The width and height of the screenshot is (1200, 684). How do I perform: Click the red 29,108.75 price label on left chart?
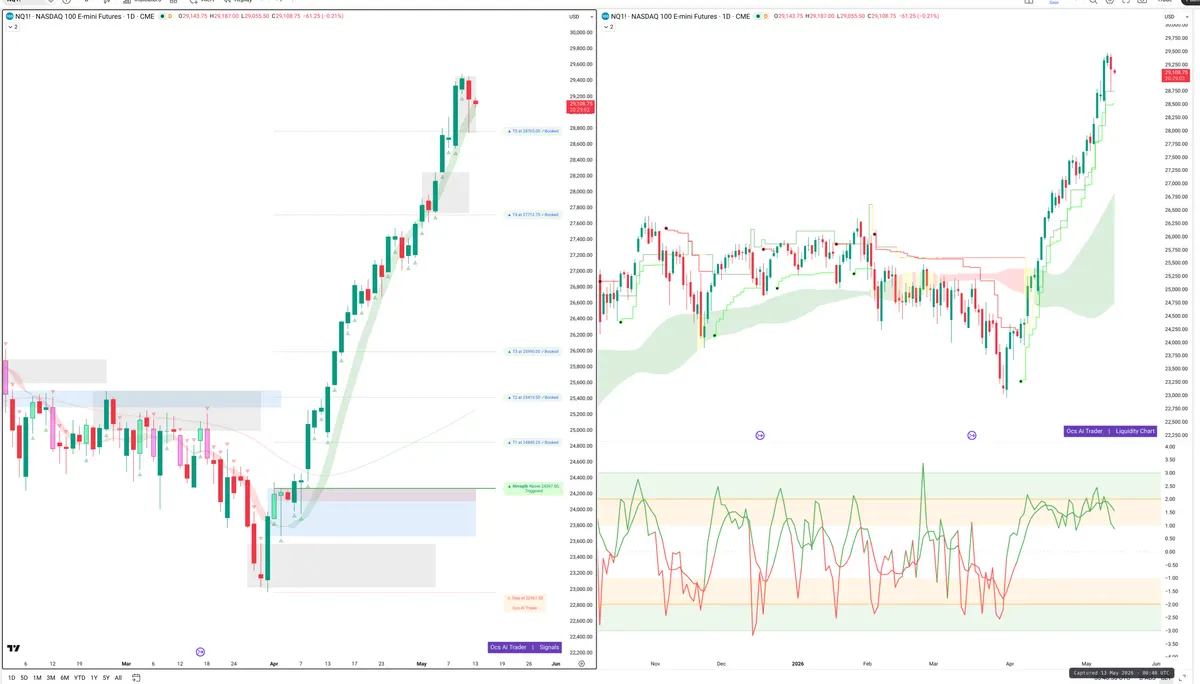point(580,107)
